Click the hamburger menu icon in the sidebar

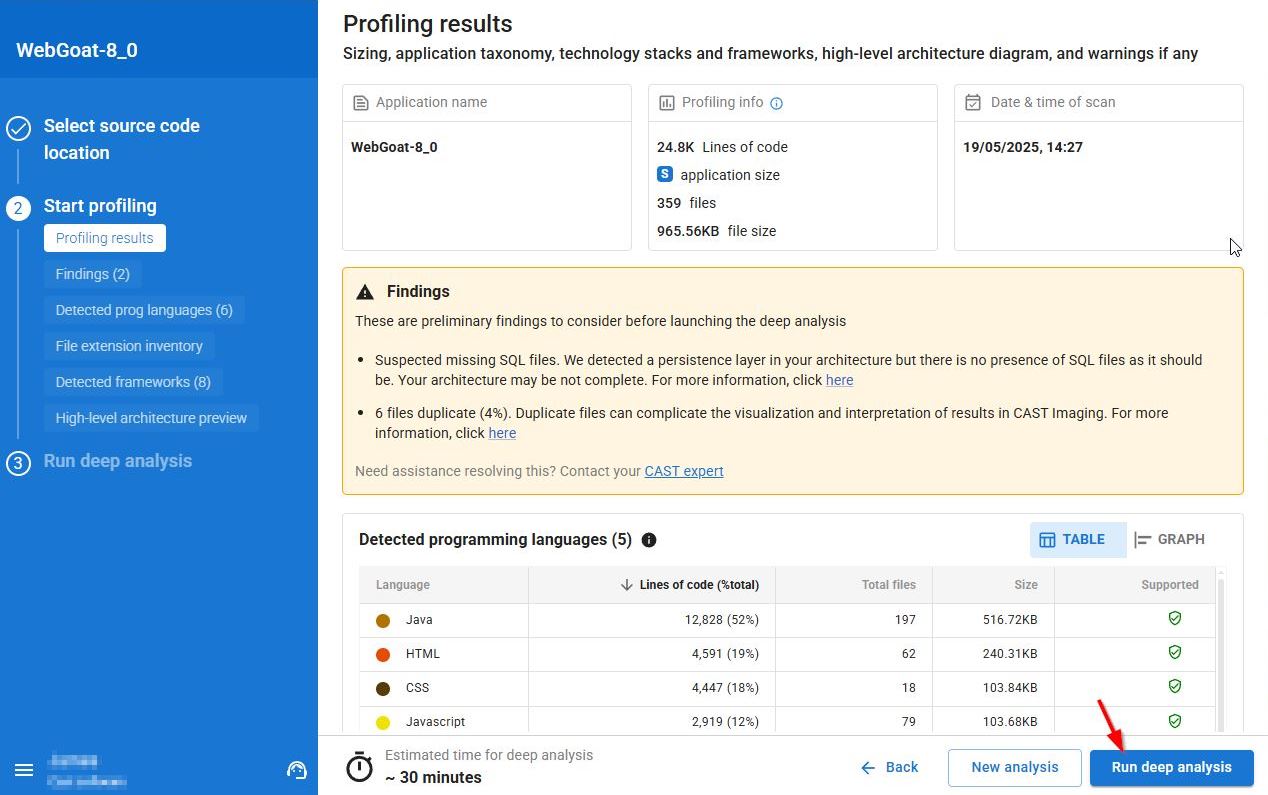pos(24,770)
